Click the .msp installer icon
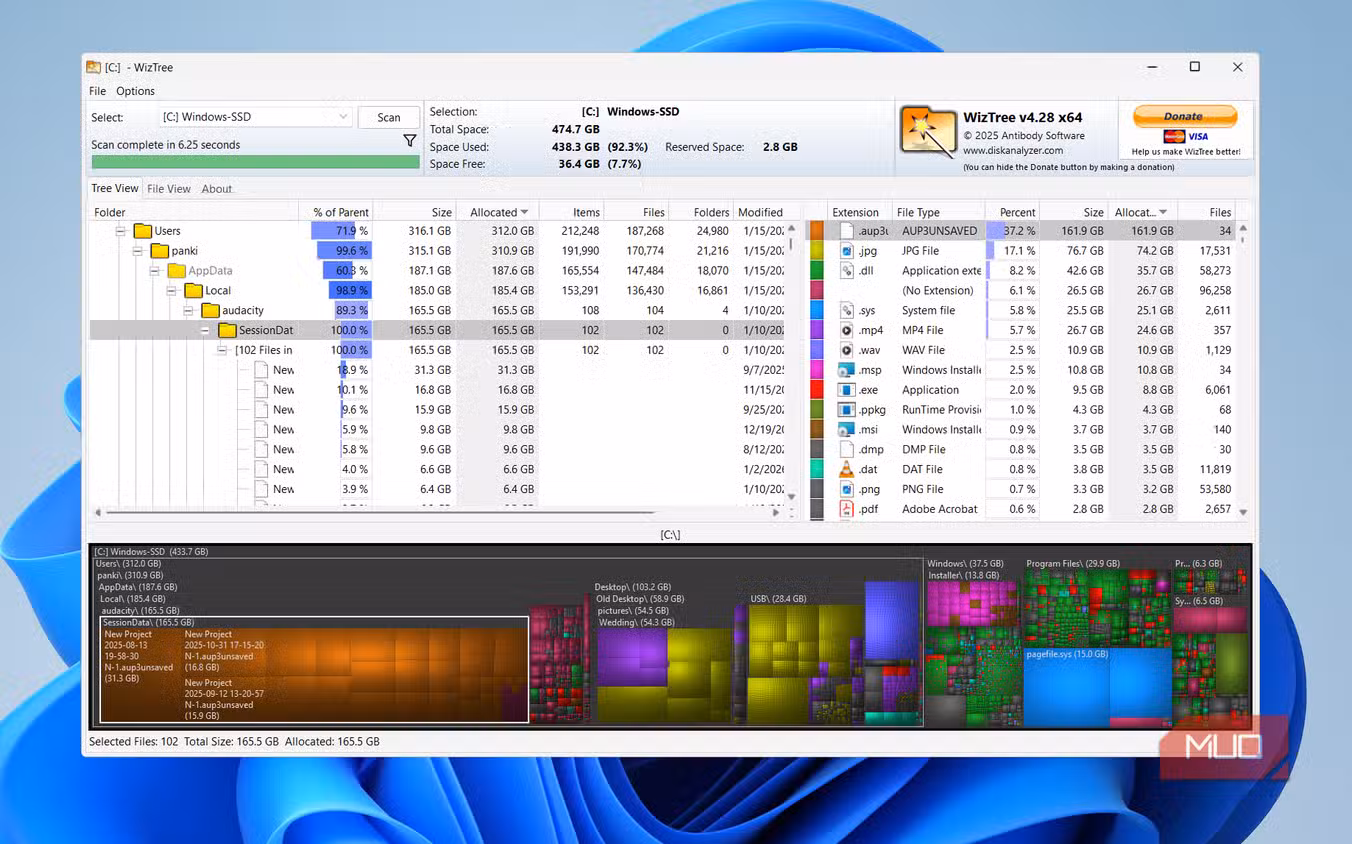This screenshot has height=844, width=1352. (x=846, y=370)
